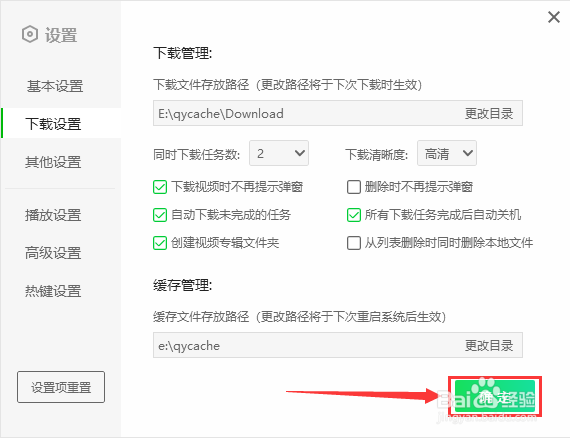The image size is (570, 438).
Task: Switch to 高级设置
Action: tap(53, 253)
